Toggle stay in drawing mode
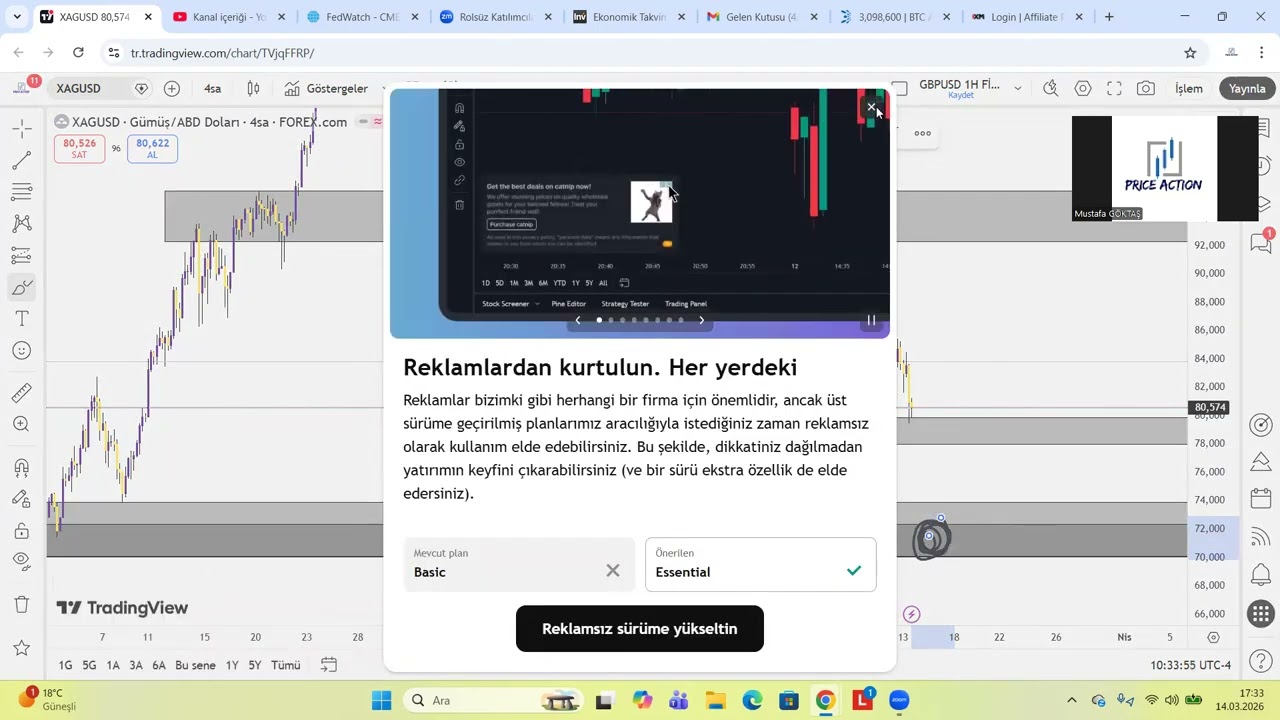Viewport: 1280px width, 720px height. 22,499
